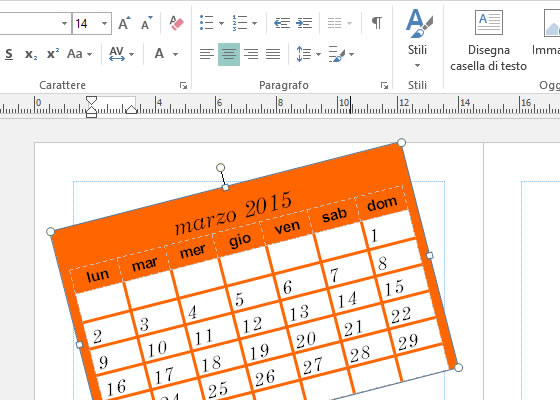Click the Decrease Font Size icon
The image size is (560, 400).
pyautogui.click(x=146, y=23)
